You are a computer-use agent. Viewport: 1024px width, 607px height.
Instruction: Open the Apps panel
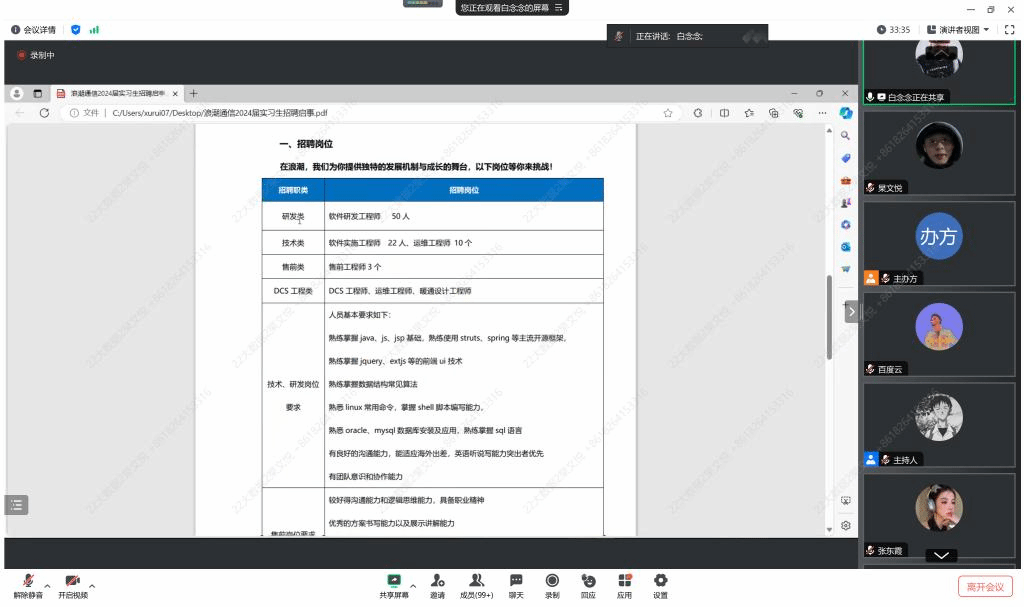click(624, 586)
